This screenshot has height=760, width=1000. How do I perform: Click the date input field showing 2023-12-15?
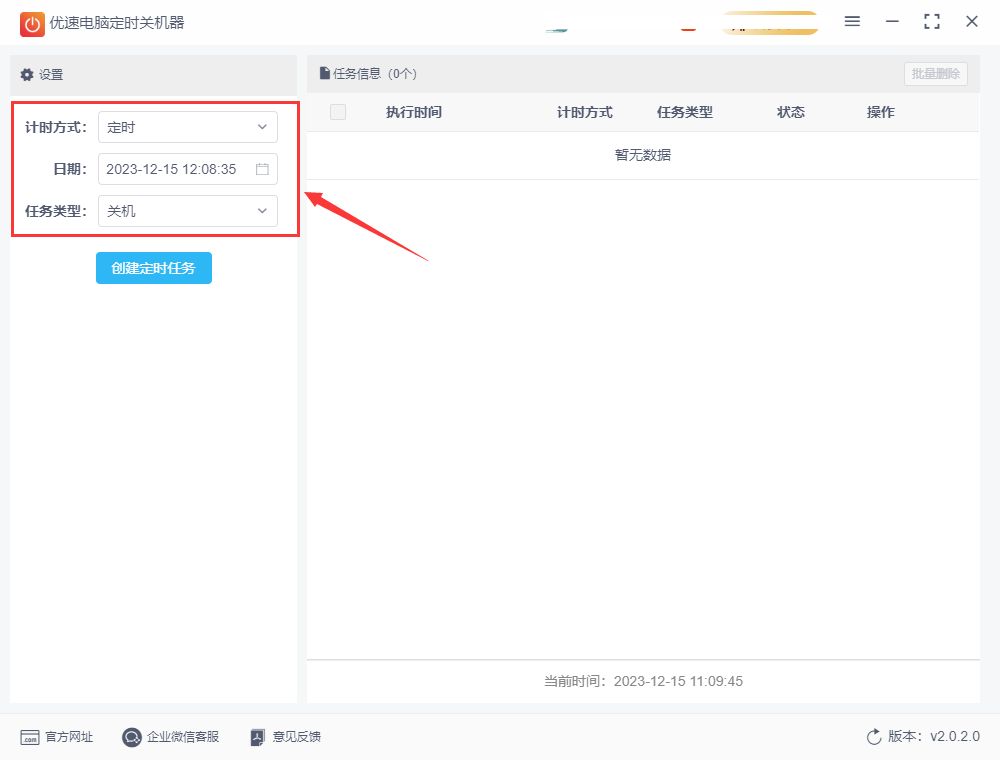pyautogui.click(x=188, y=169)
